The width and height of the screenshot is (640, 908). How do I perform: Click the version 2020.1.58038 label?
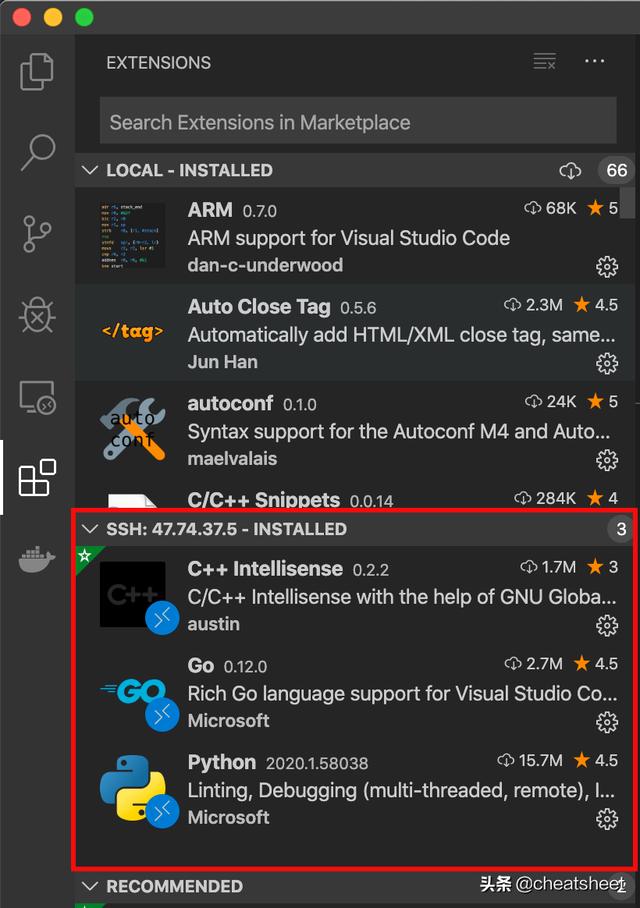(317, 763)
